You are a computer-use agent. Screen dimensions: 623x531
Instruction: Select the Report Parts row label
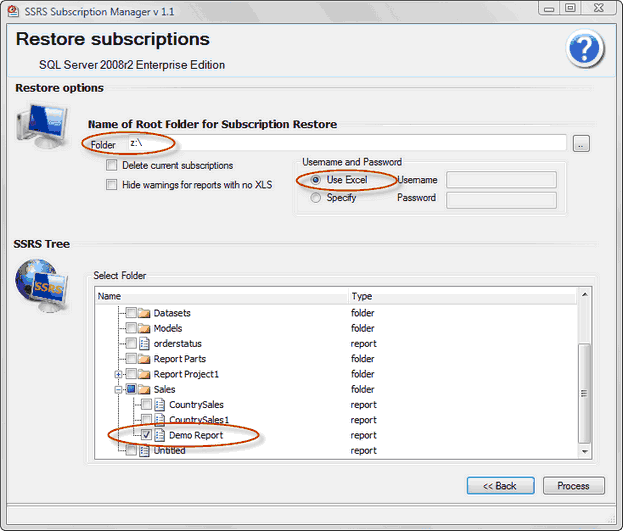(180, 359)
